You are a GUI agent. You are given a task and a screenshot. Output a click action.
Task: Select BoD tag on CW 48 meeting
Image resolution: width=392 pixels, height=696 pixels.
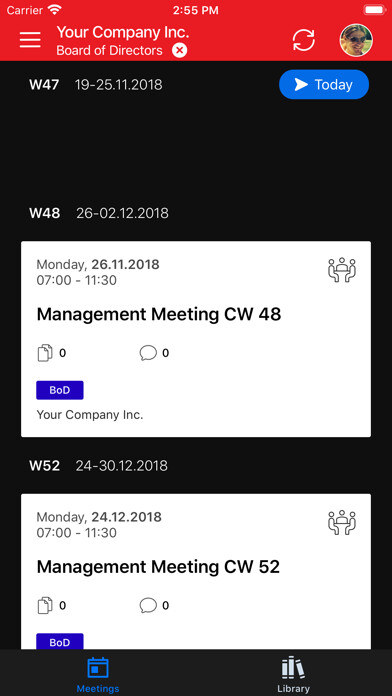point(60,390)
